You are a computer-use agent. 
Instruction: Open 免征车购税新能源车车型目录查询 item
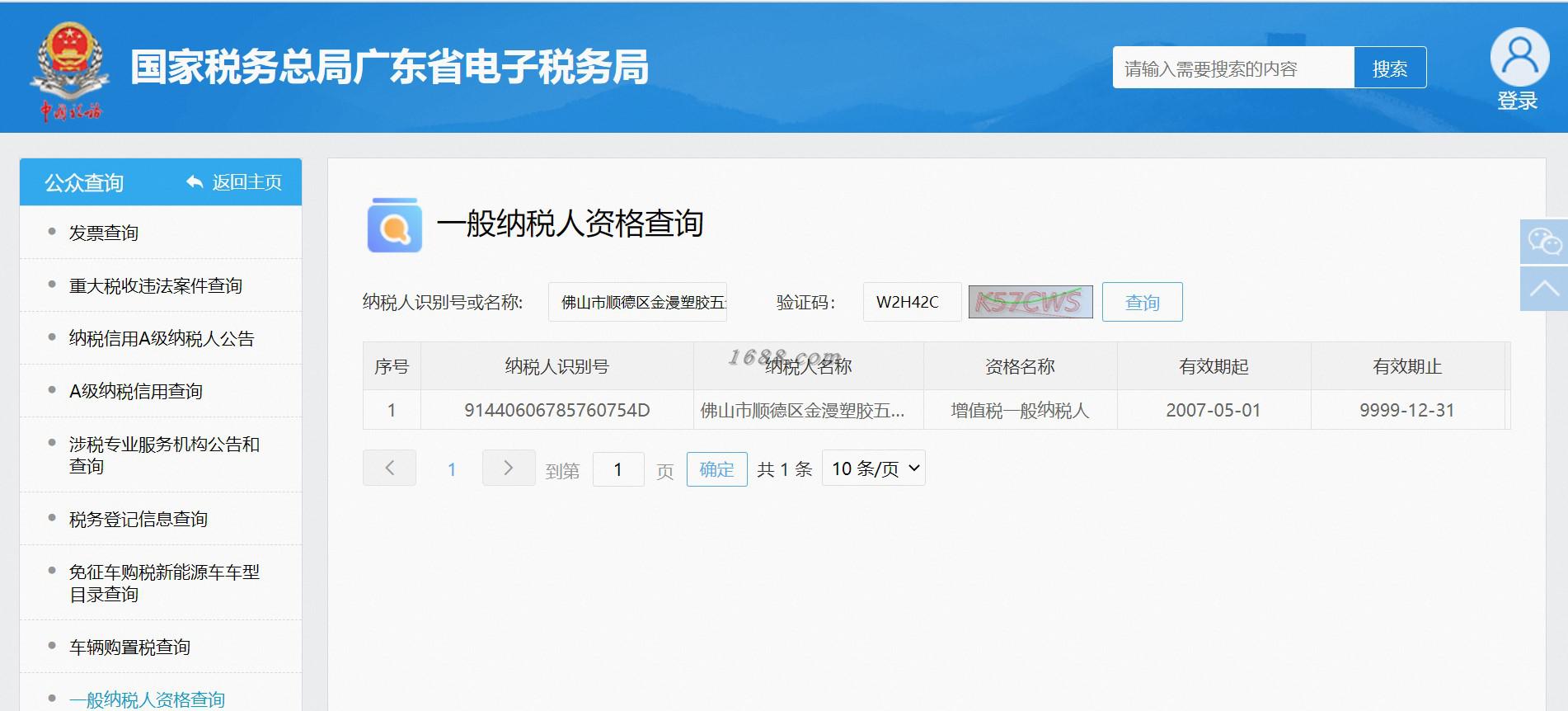(x=164, y=582)
